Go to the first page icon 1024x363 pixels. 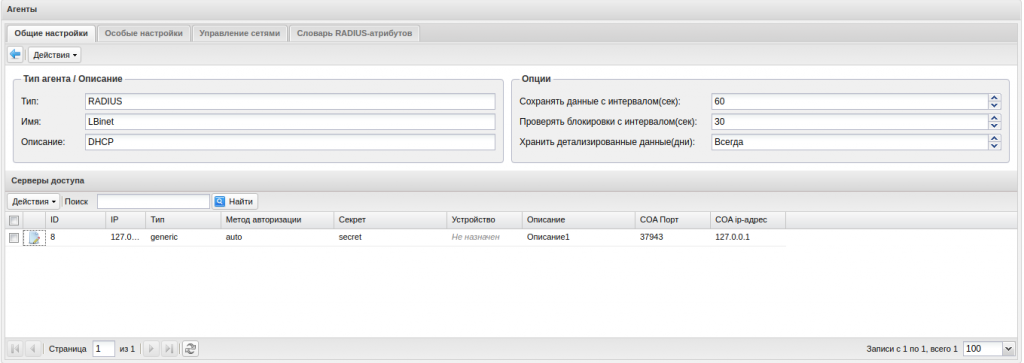point(16,349)
